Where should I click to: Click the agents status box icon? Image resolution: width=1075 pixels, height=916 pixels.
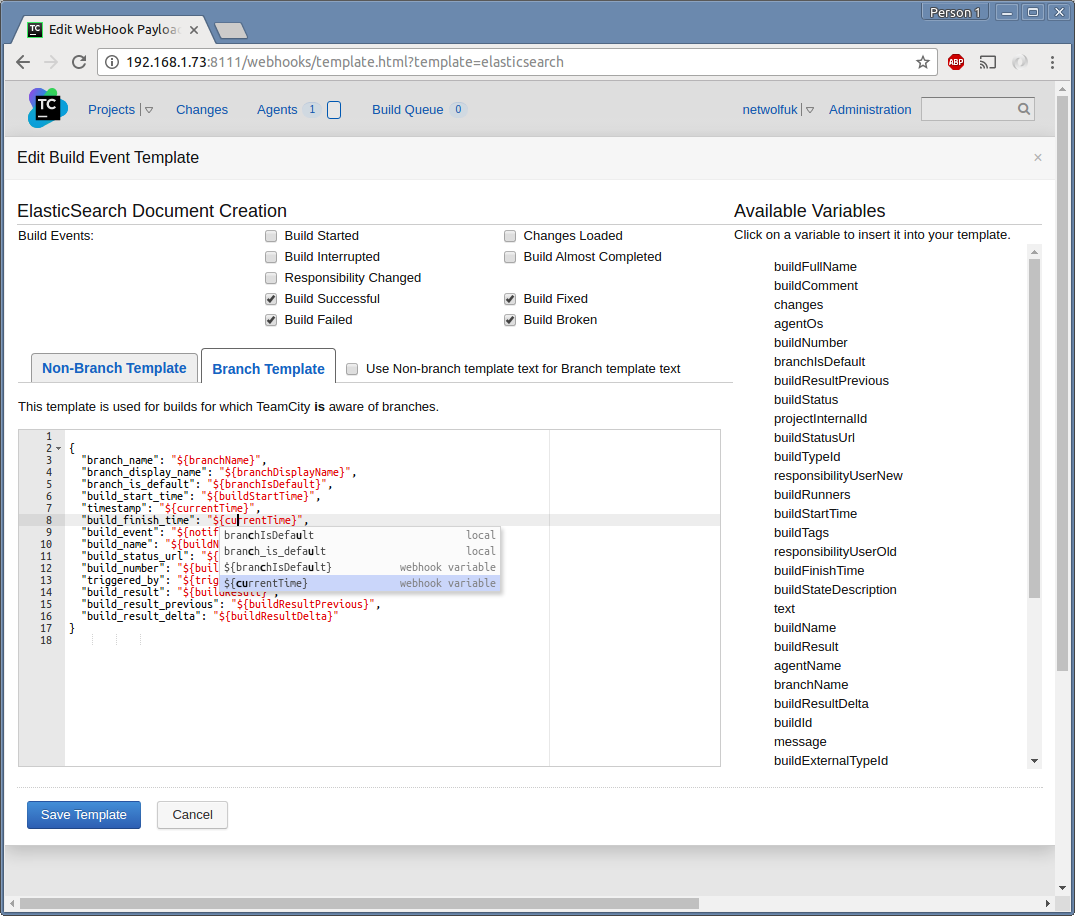coord(334,110)
